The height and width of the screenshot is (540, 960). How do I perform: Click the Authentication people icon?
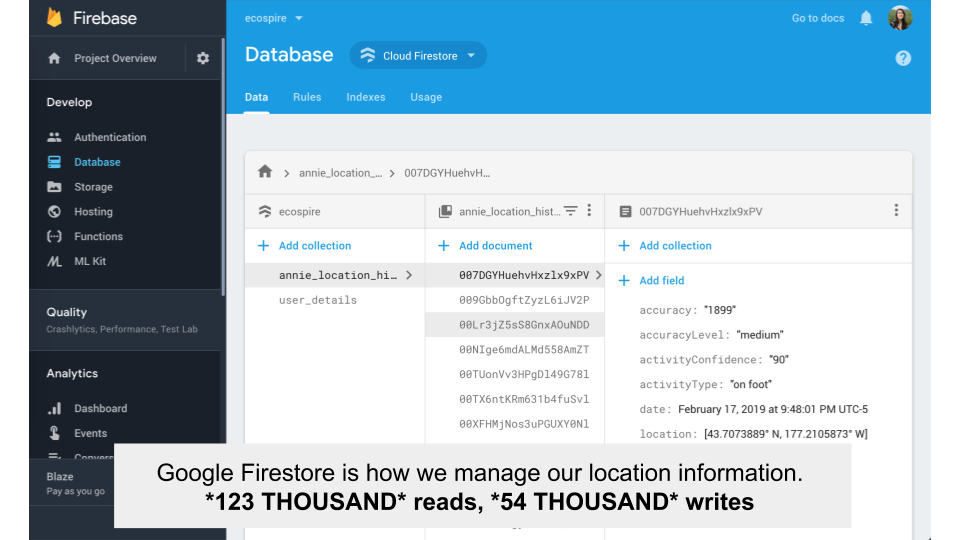click(54, 137)
